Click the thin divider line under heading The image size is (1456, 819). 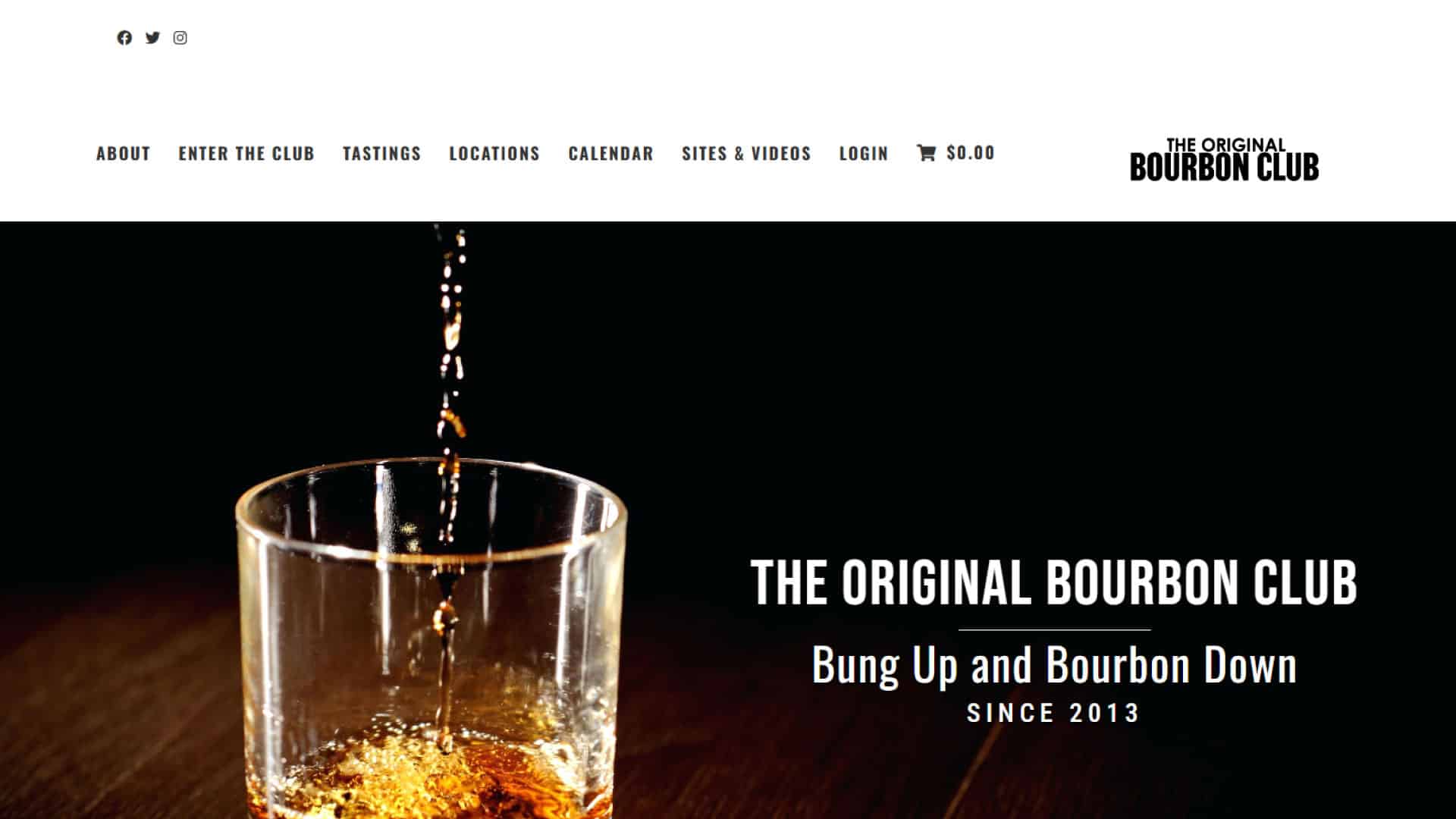[x=1055, y=629]
